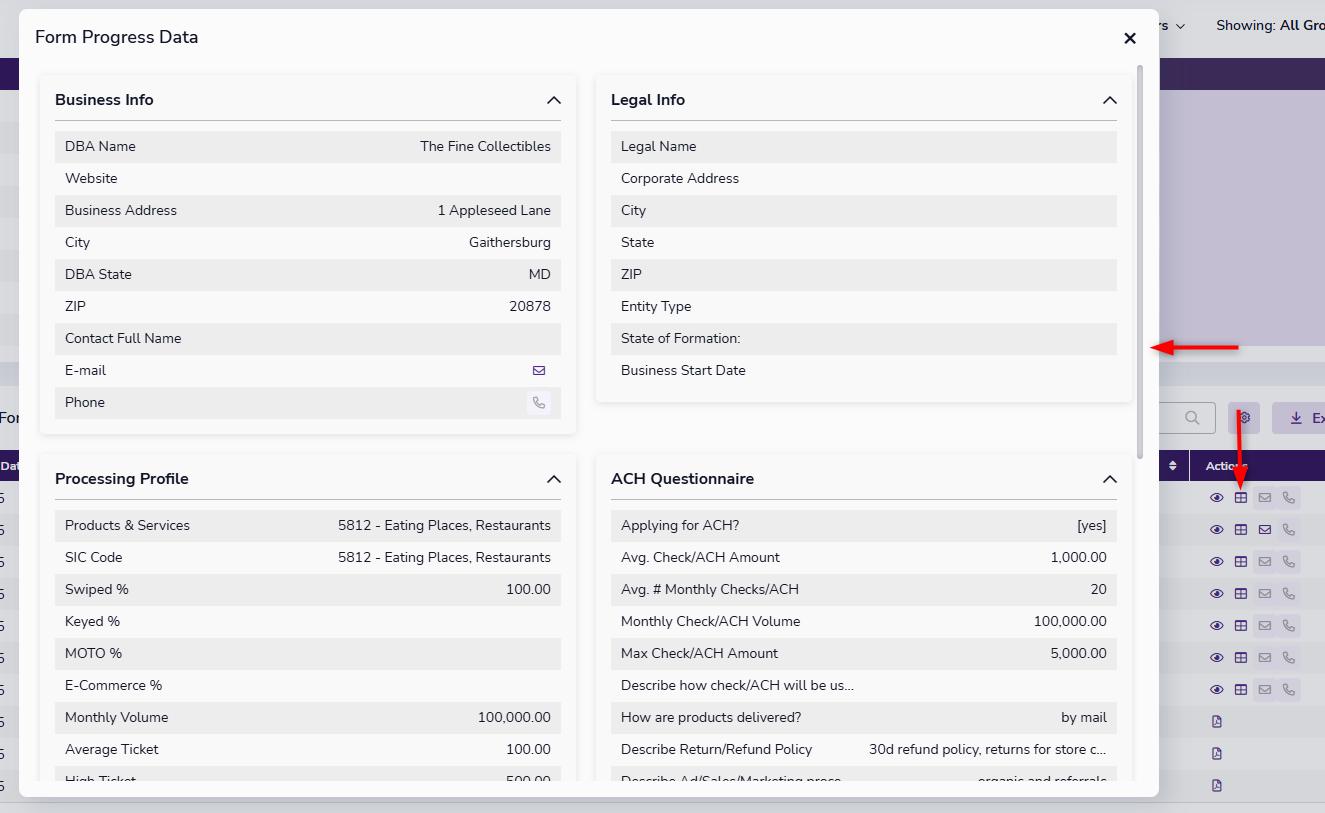The height and width of the screenshot is (813, 1325).
Task: Collapse the Processing Profile section
Action: pyautogui.click(x=554, y=479)
